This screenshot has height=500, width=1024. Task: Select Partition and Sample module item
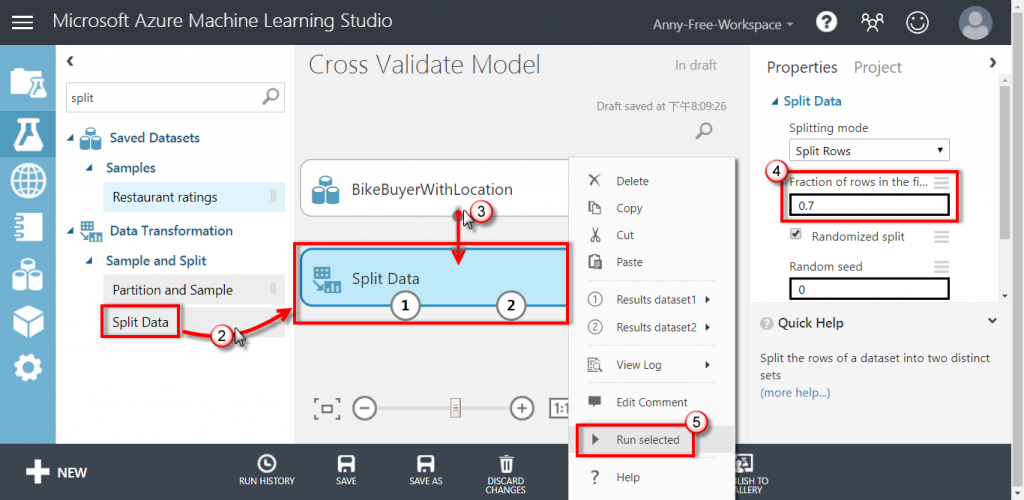(x=194, y=289)
